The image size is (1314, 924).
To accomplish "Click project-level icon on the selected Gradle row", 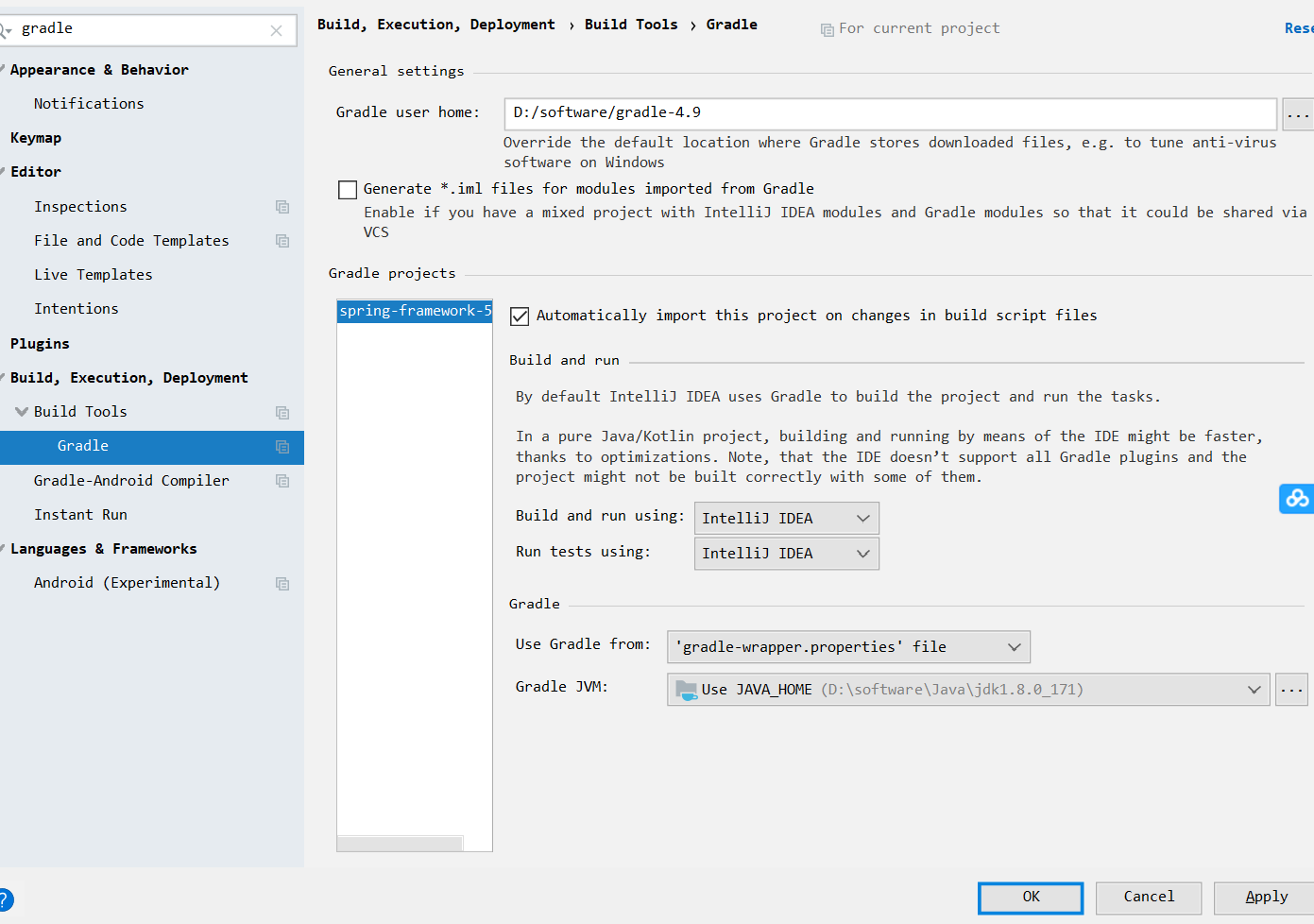I will [282, 447].
